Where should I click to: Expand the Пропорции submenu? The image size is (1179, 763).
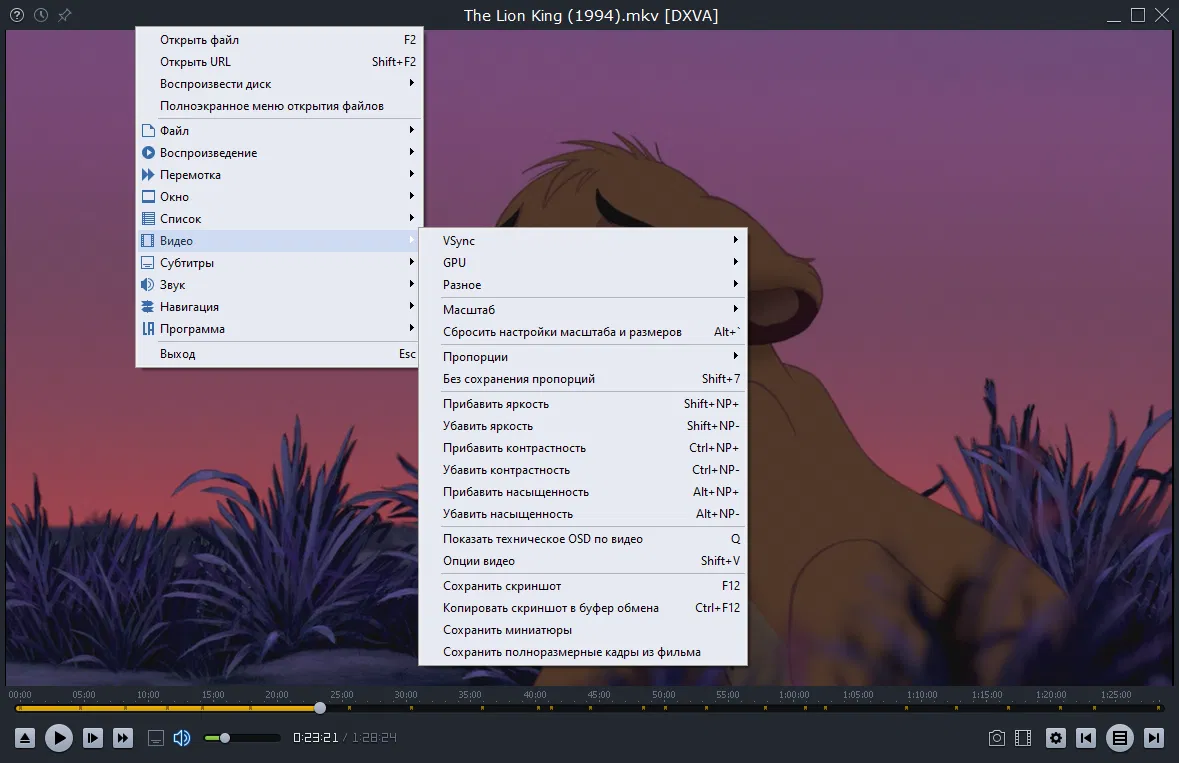(x=583, y=356)
